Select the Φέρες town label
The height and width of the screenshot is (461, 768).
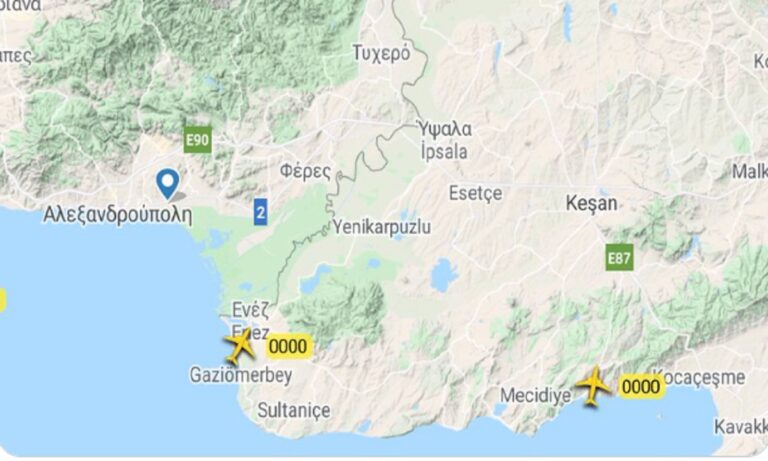click(306, 172)
